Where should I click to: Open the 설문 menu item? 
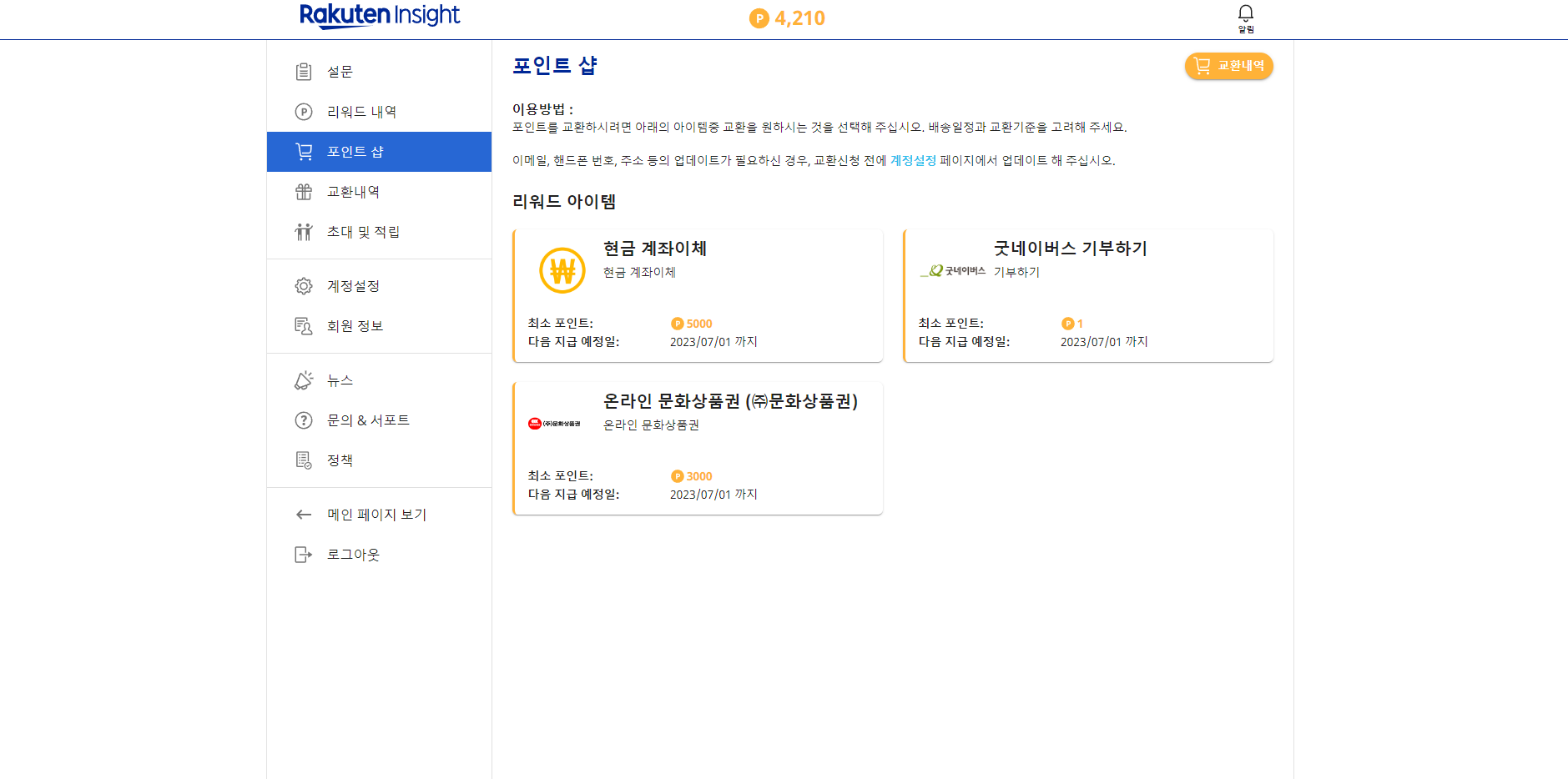click(x=379, y=72)
